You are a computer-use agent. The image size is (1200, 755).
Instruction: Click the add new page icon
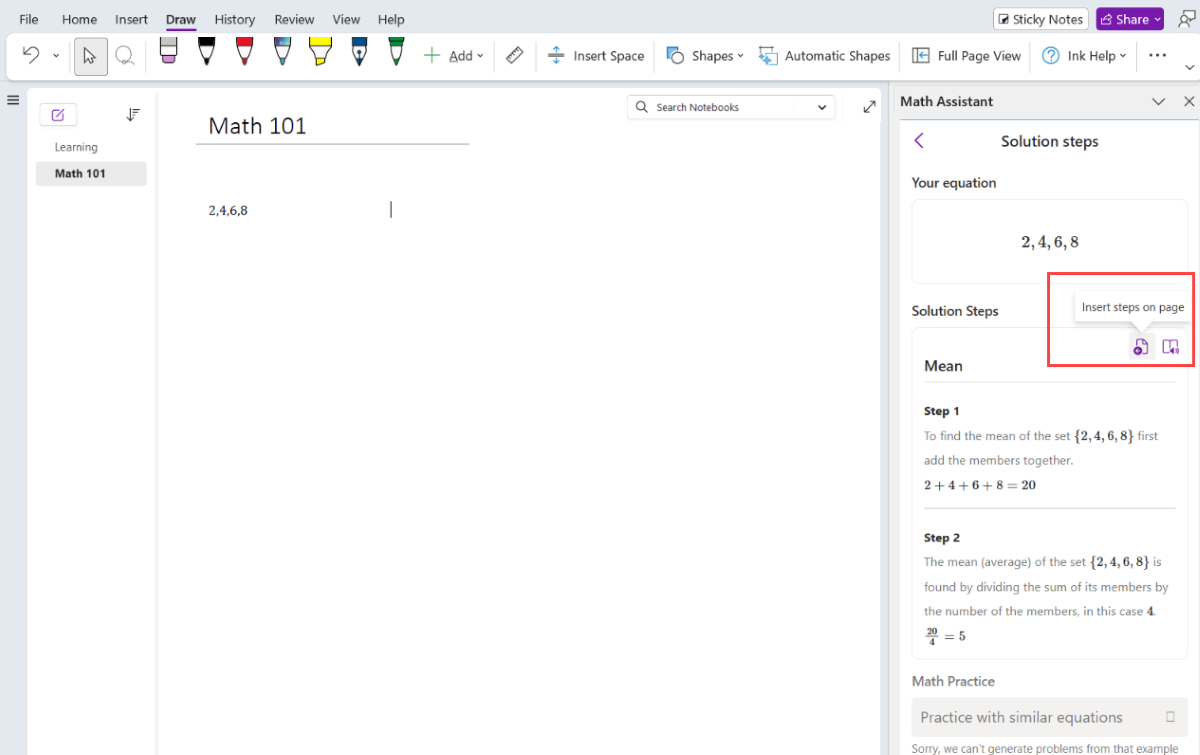click(x=57, y=115)
